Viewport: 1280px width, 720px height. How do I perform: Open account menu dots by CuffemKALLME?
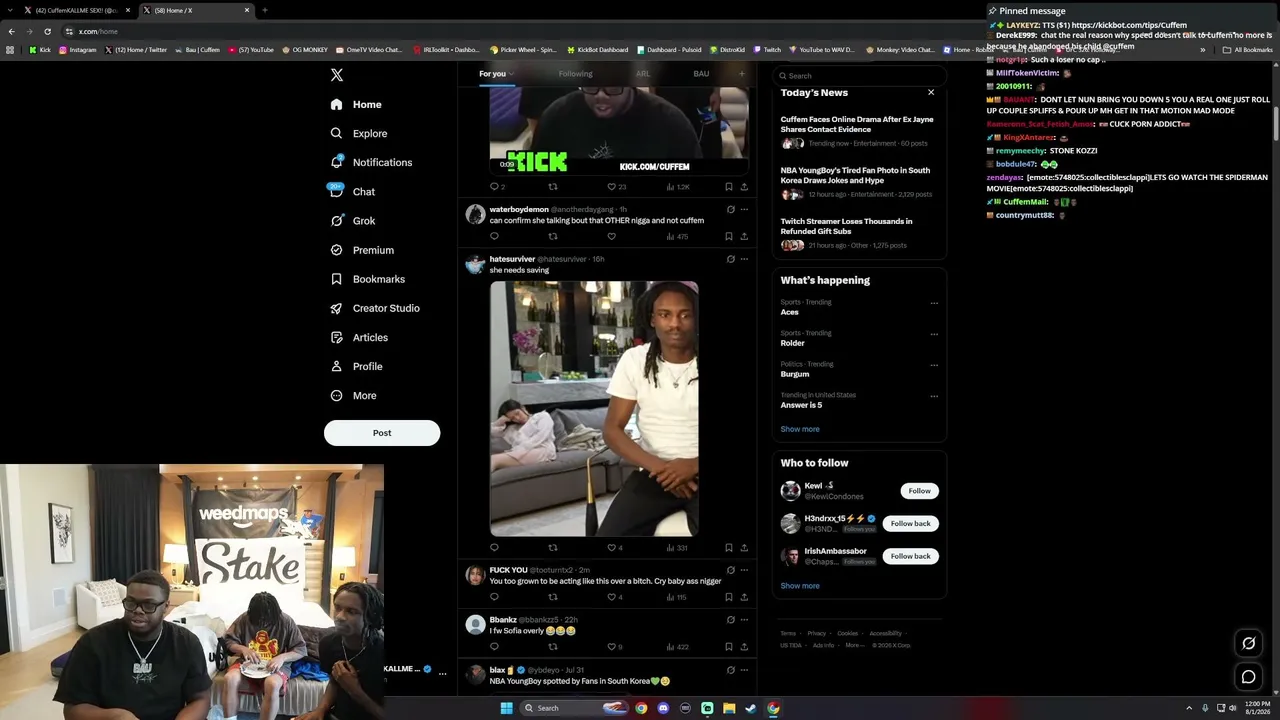click(x=442, y=674)
